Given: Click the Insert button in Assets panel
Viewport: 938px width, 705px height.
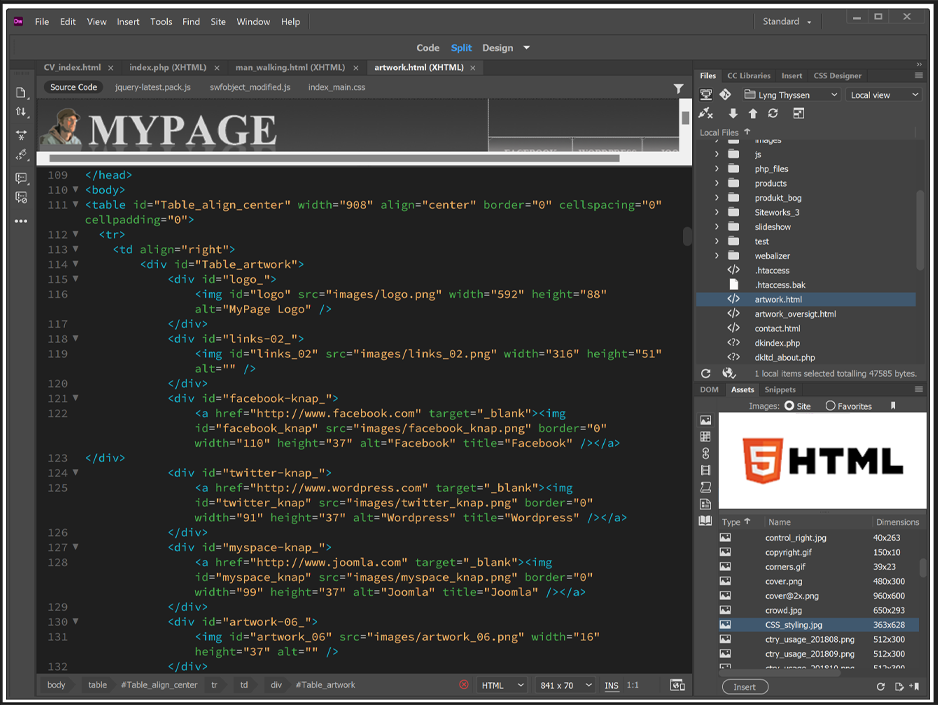Looking at the screenshot, I should (745, 687).
